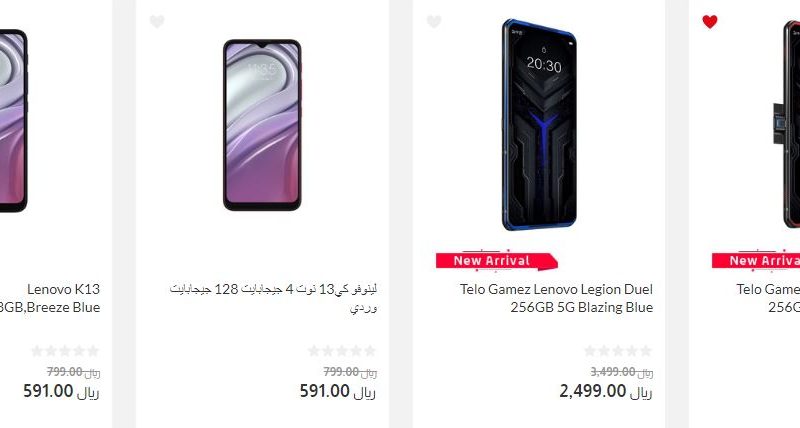The image size is (800, 428).
Task: Click New Arrival badge on Blazing Blue phone
Action: pyautogui.click(x=496, y=261)
